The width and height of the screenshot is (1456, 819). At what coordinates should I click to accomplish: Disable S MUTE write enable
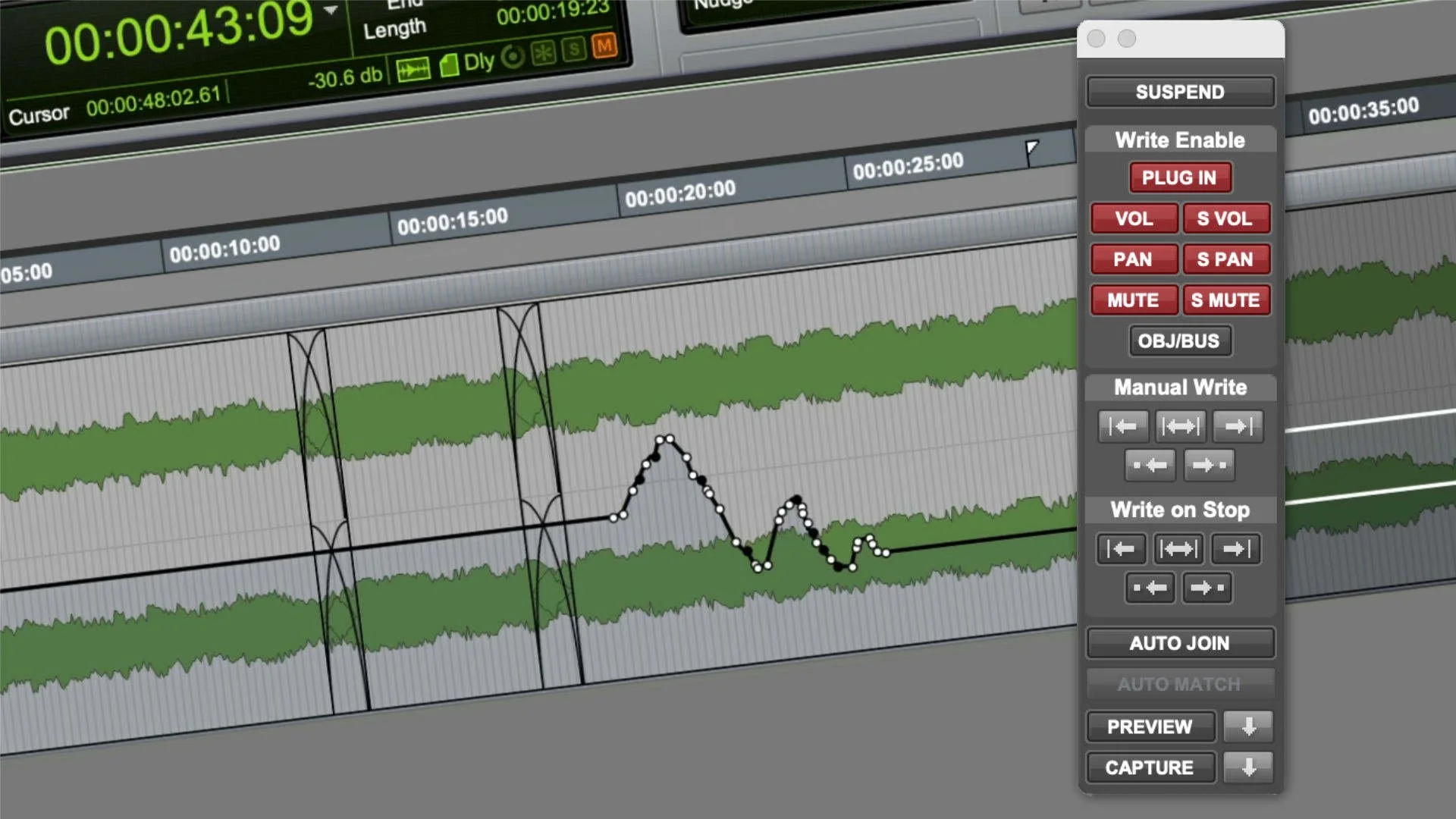(1225, 300)
